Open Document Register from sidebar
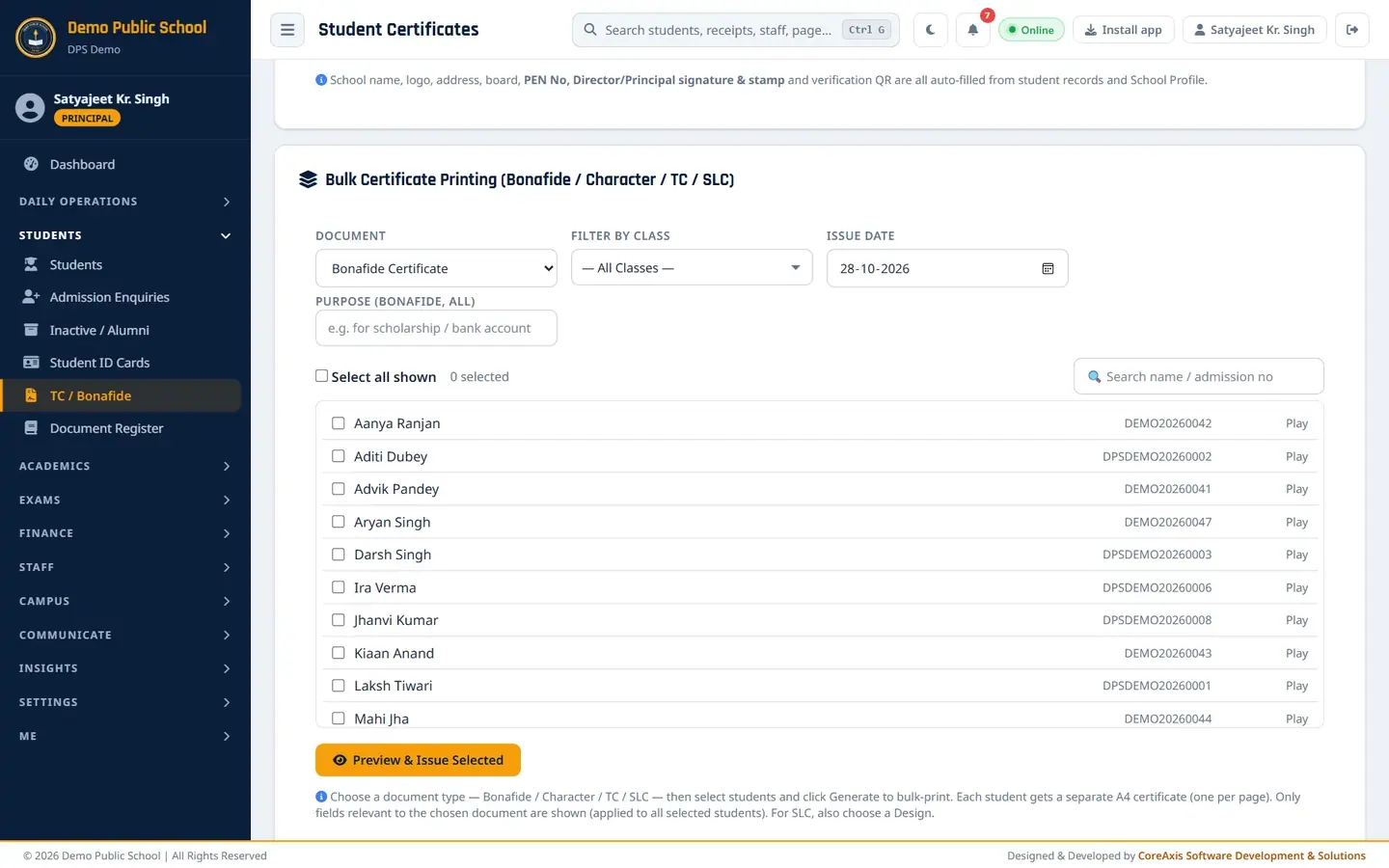 click(122, 428)
